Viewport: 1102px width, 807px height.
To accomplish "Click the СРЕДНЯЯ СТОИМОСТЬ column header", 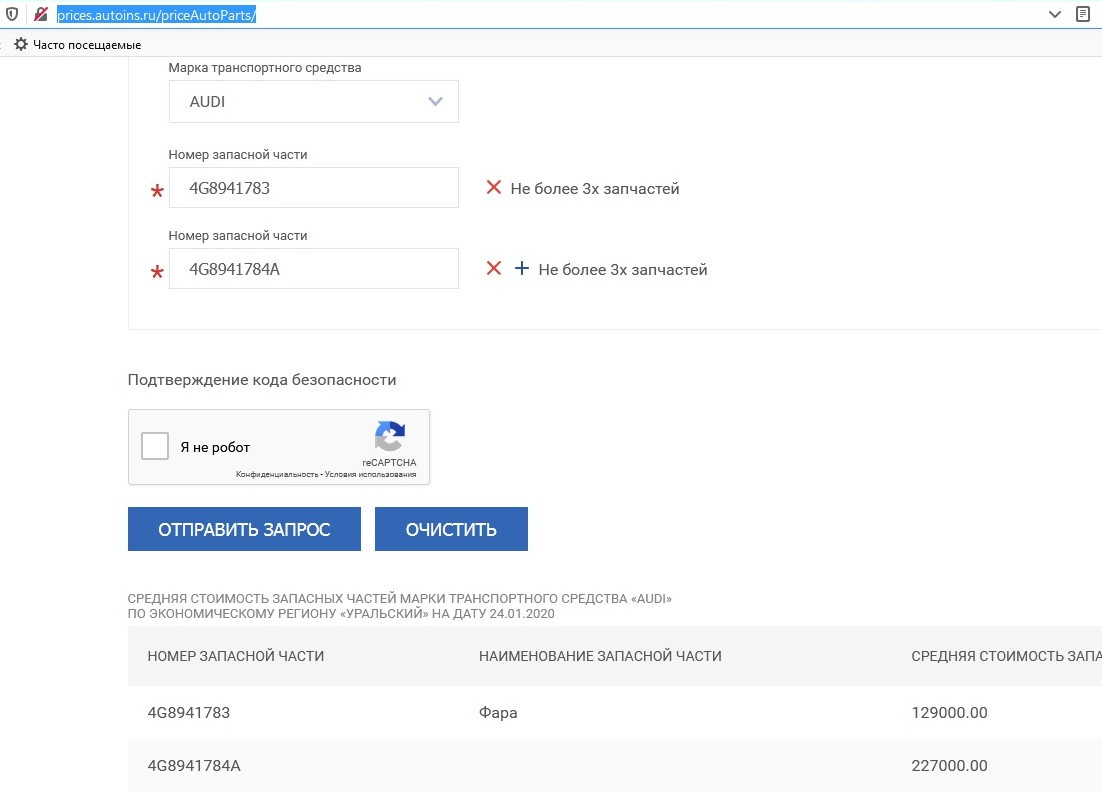I will pos(1006,656).
